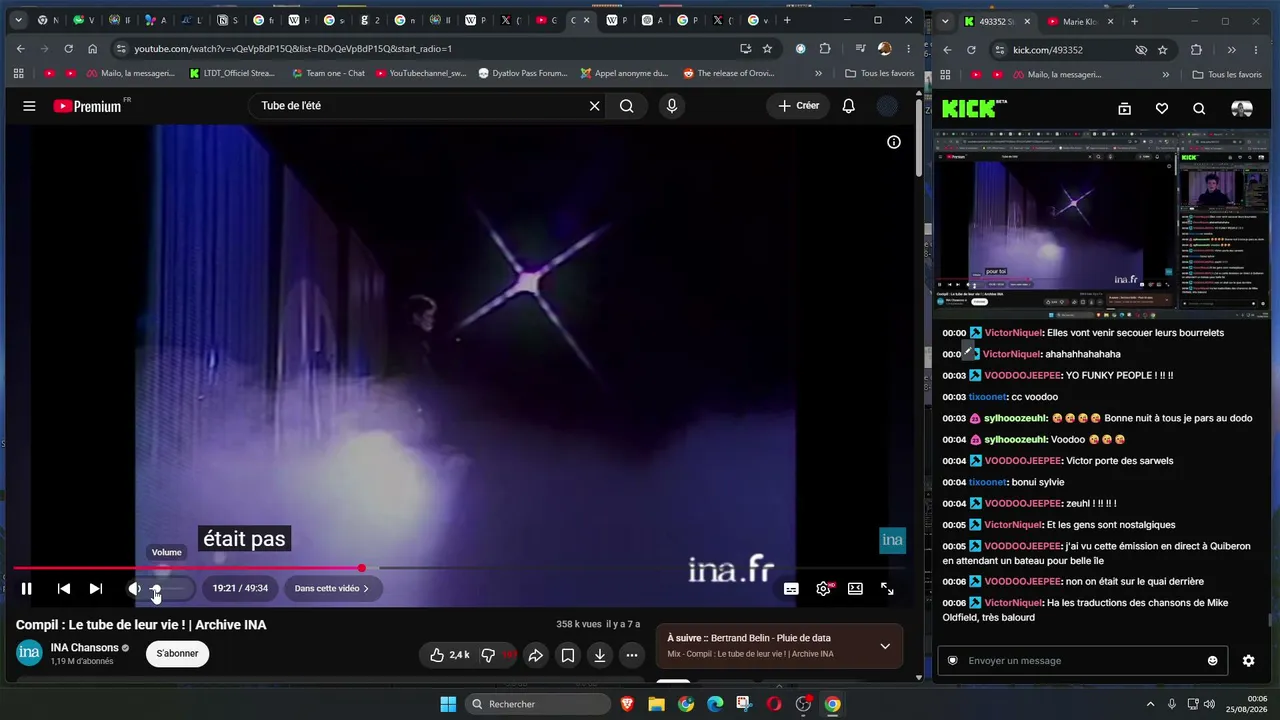Open the Kick chat emoji picker

tap(1213, 661)
